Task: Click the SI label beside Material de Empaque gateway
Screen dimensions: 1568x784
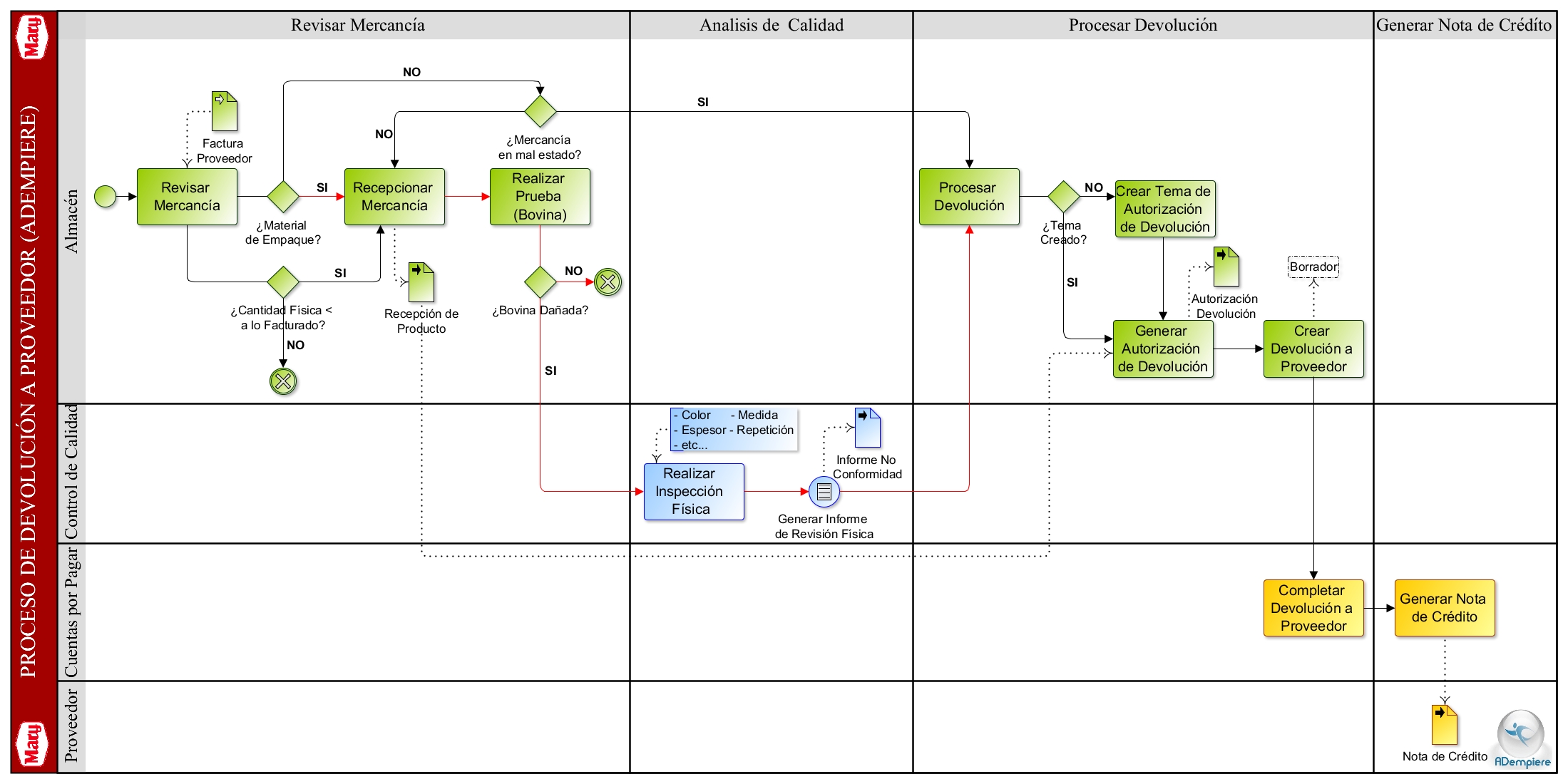Action: [322, 187]
